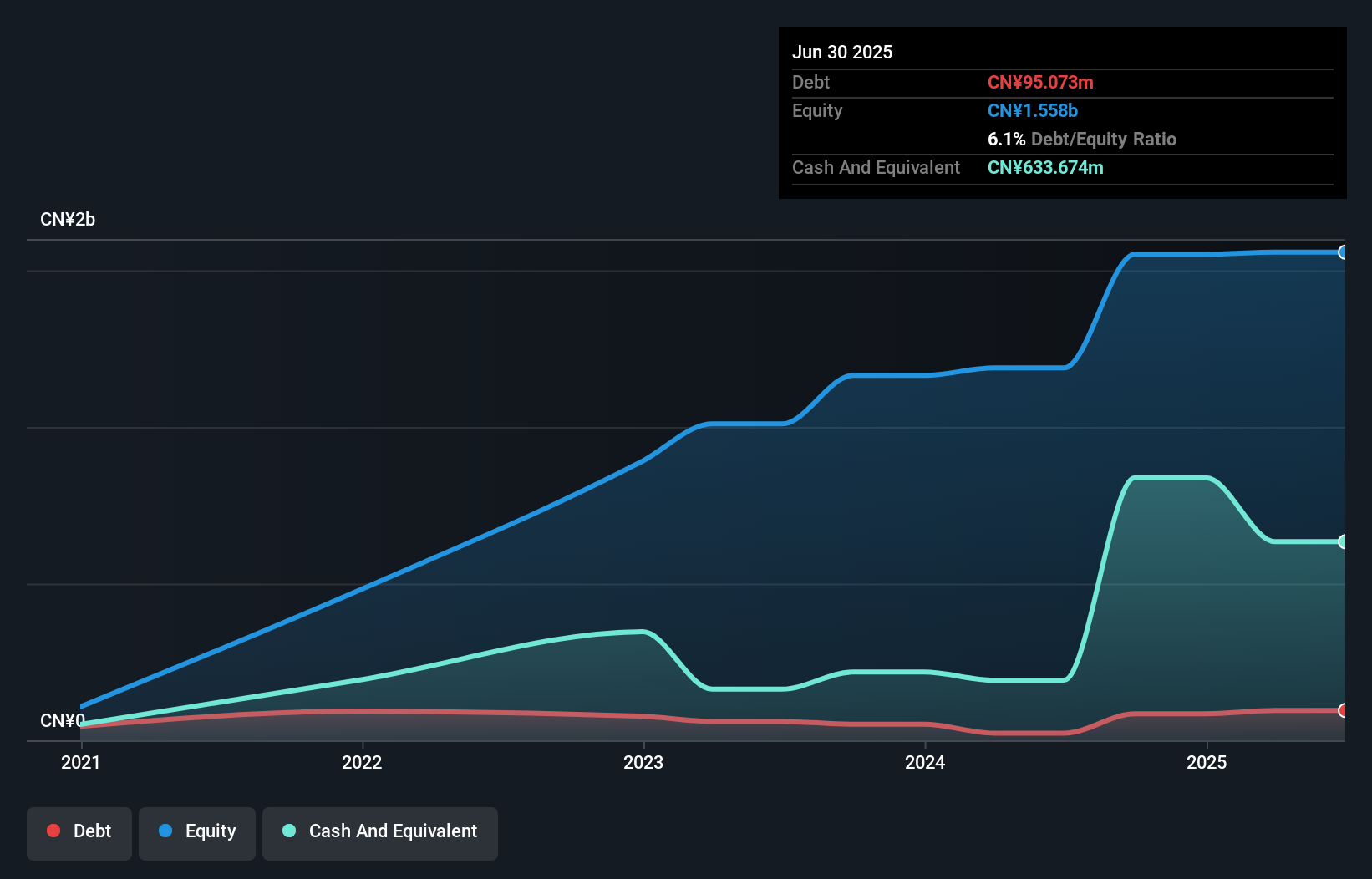Click the Cash And Equivalent tooltip row label
The height and width of the screenshot is (879, 1372).
coord(876,167)
